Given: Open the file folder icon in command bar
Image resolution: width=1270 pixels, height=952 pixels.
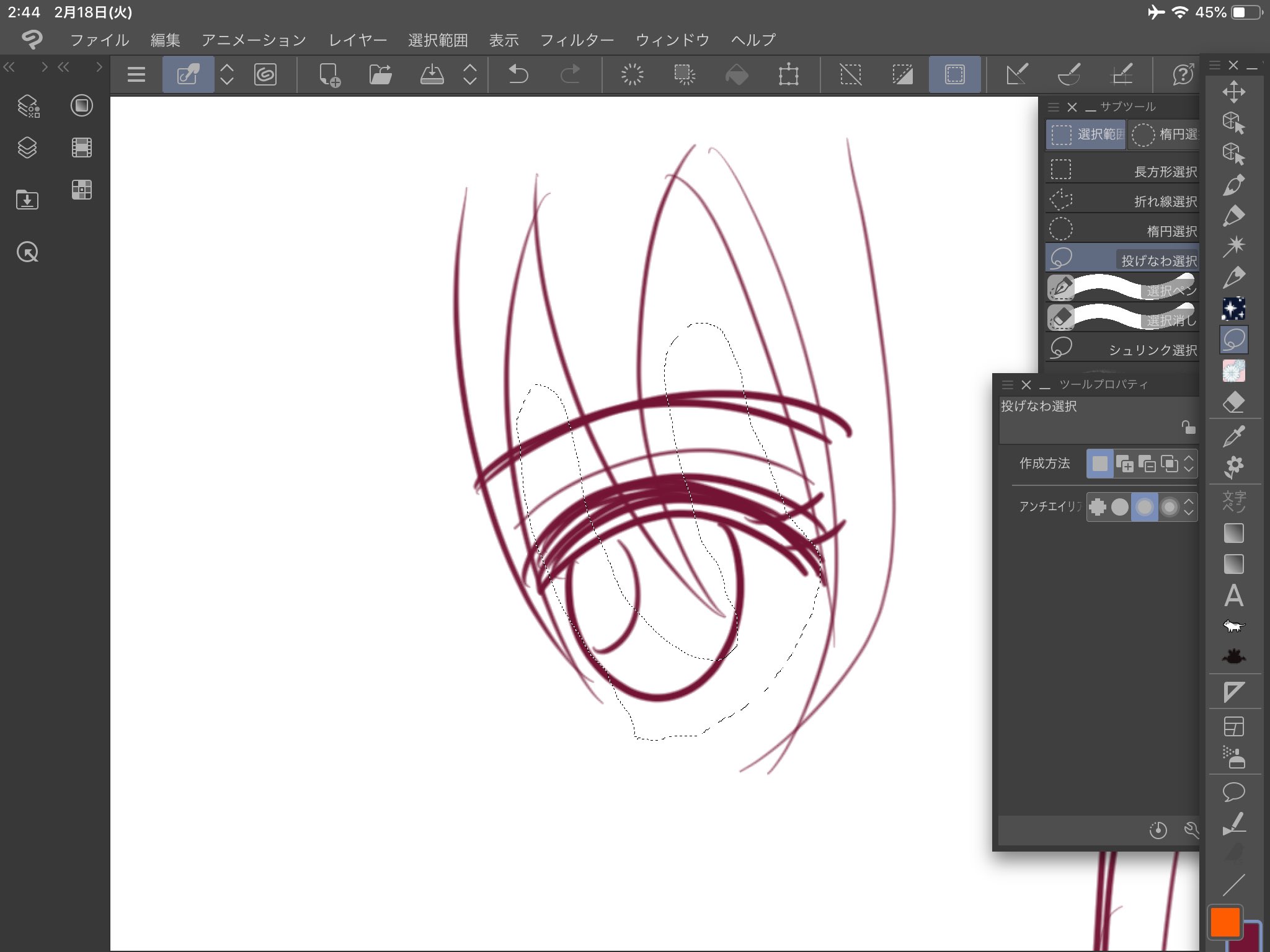Looking at the screenshot, I should 380,75.
